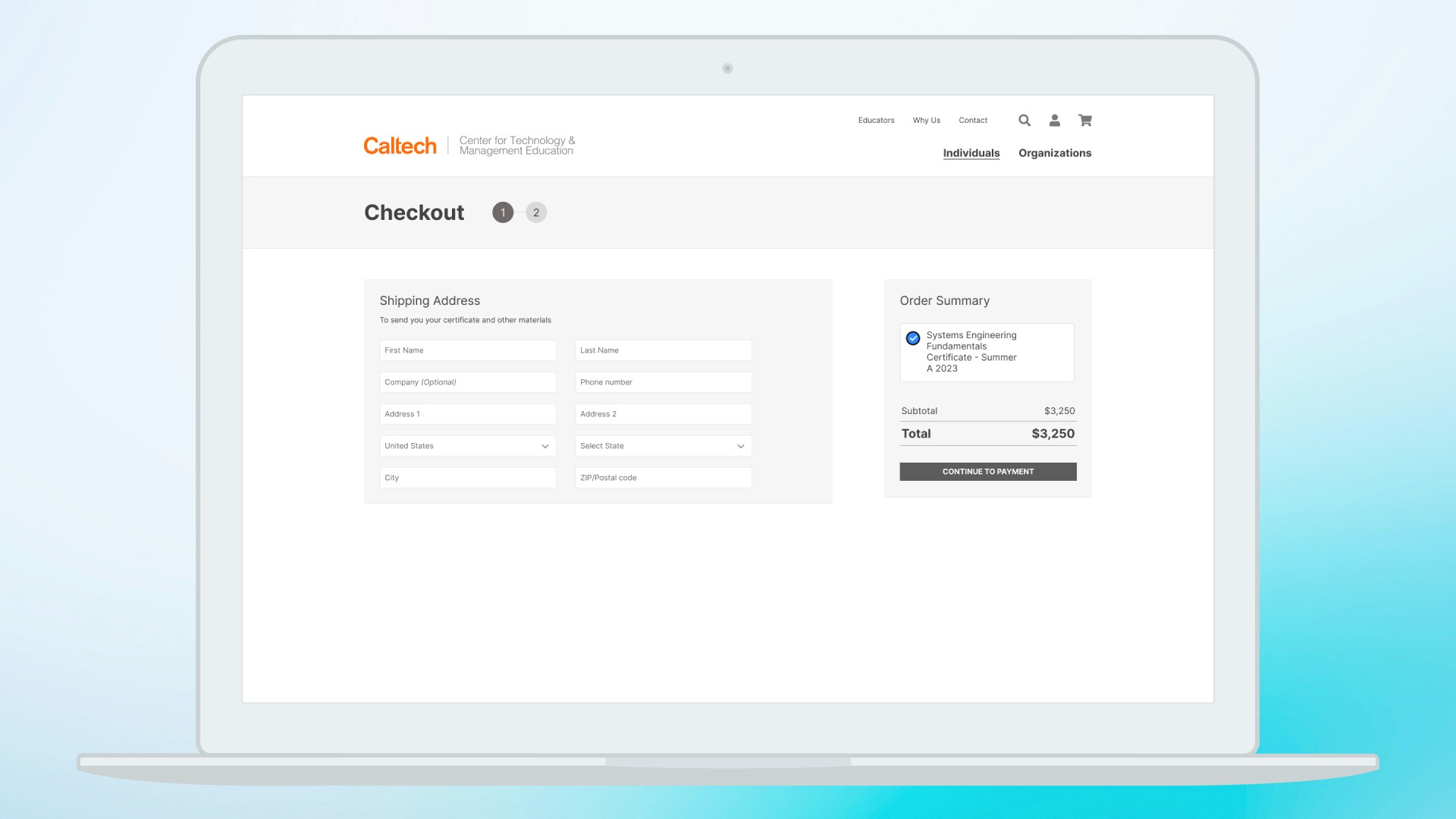This screenshot has width=1456, height=819.
Task: Go to checkout step 2 indicator
Action: pyautogui.click(x=536, y=212)
